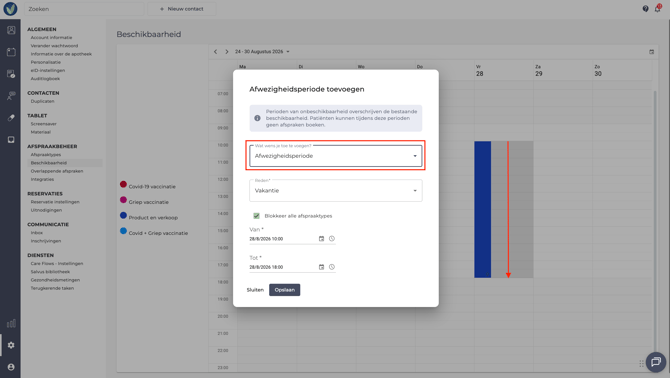This screenshot has width=670, height=378.
Task: Open Inschrijvingen under Communicatie
Action: [46, 241]
